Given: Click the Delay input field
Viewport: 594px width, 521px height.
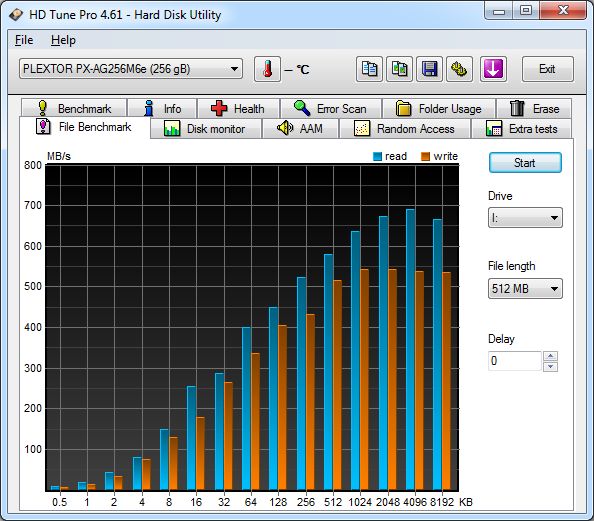Looking at the screenshot, I should (515, 361).
